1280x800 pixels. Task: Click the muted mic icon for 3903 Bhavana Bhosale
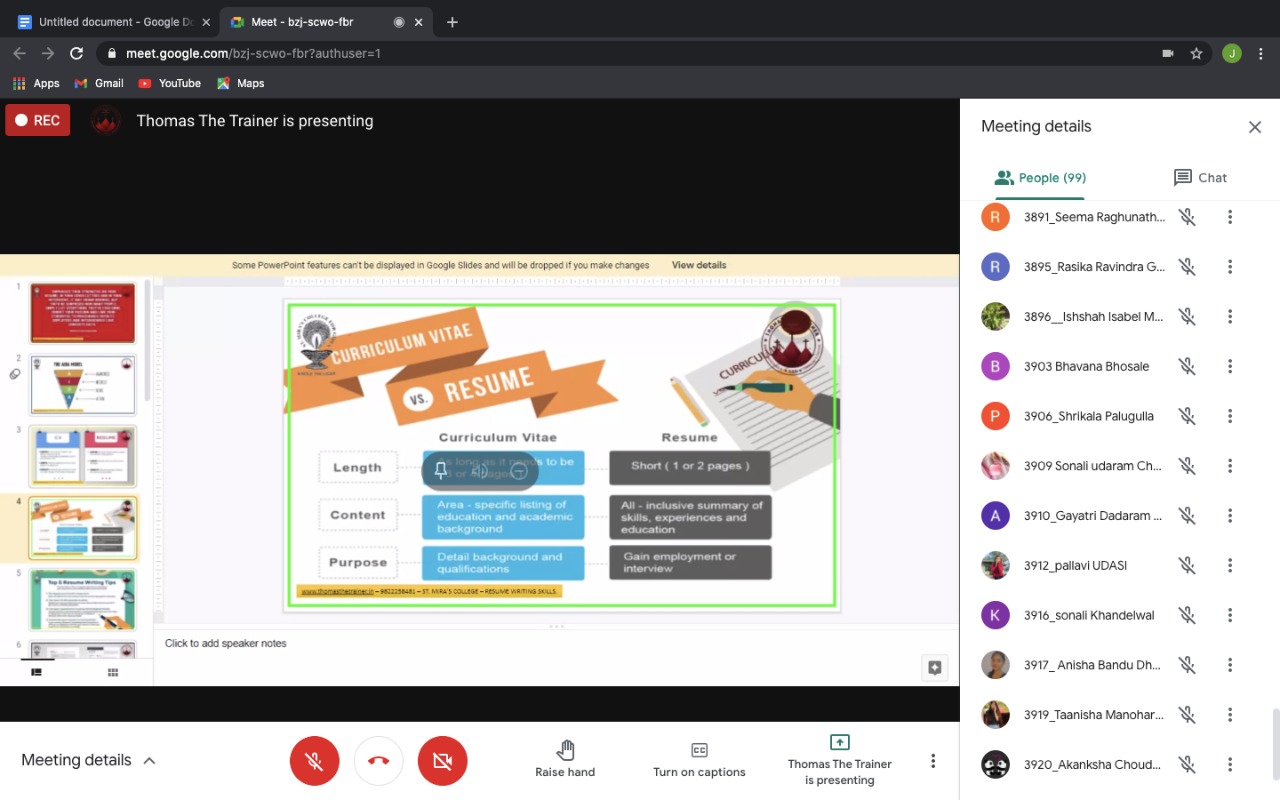click(1187, 366)
